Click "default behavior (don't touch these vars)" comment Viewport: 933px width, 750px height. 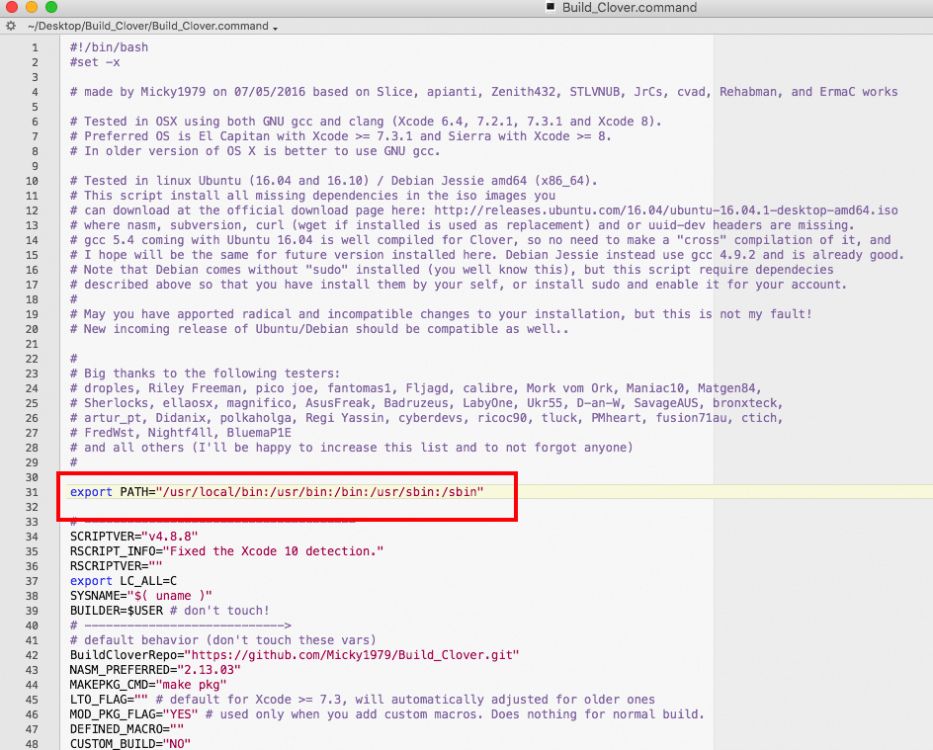point(223,640)
